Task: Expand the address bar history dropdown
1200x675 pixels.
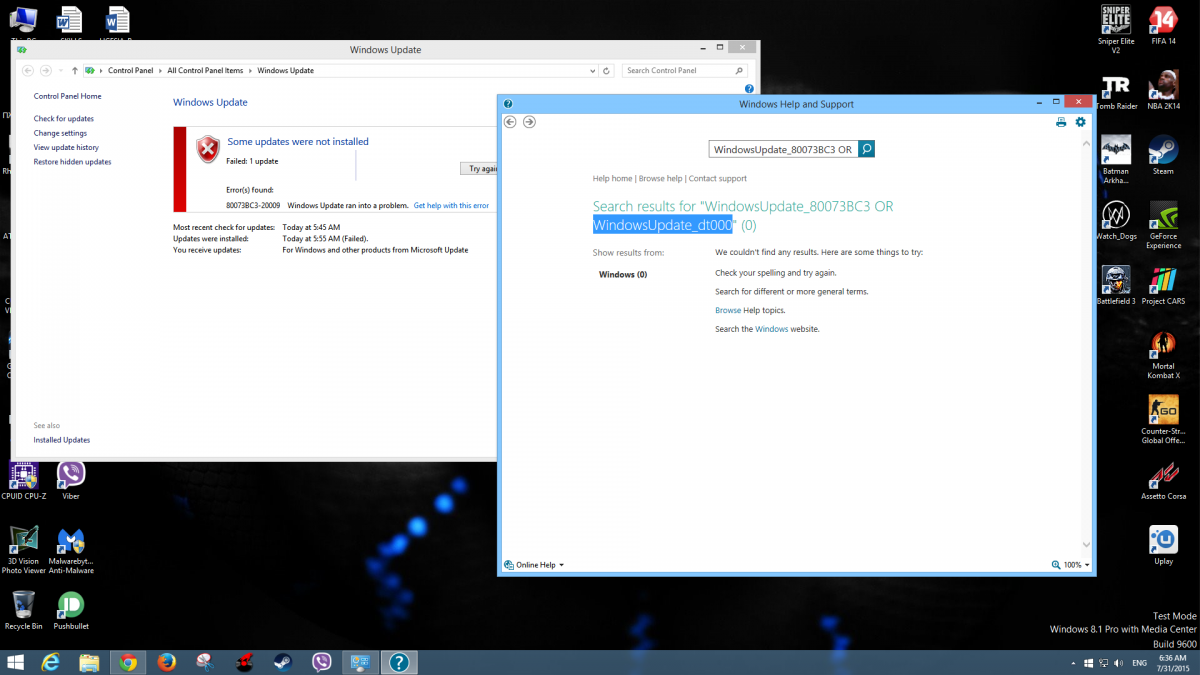Action: click(593, 71)
